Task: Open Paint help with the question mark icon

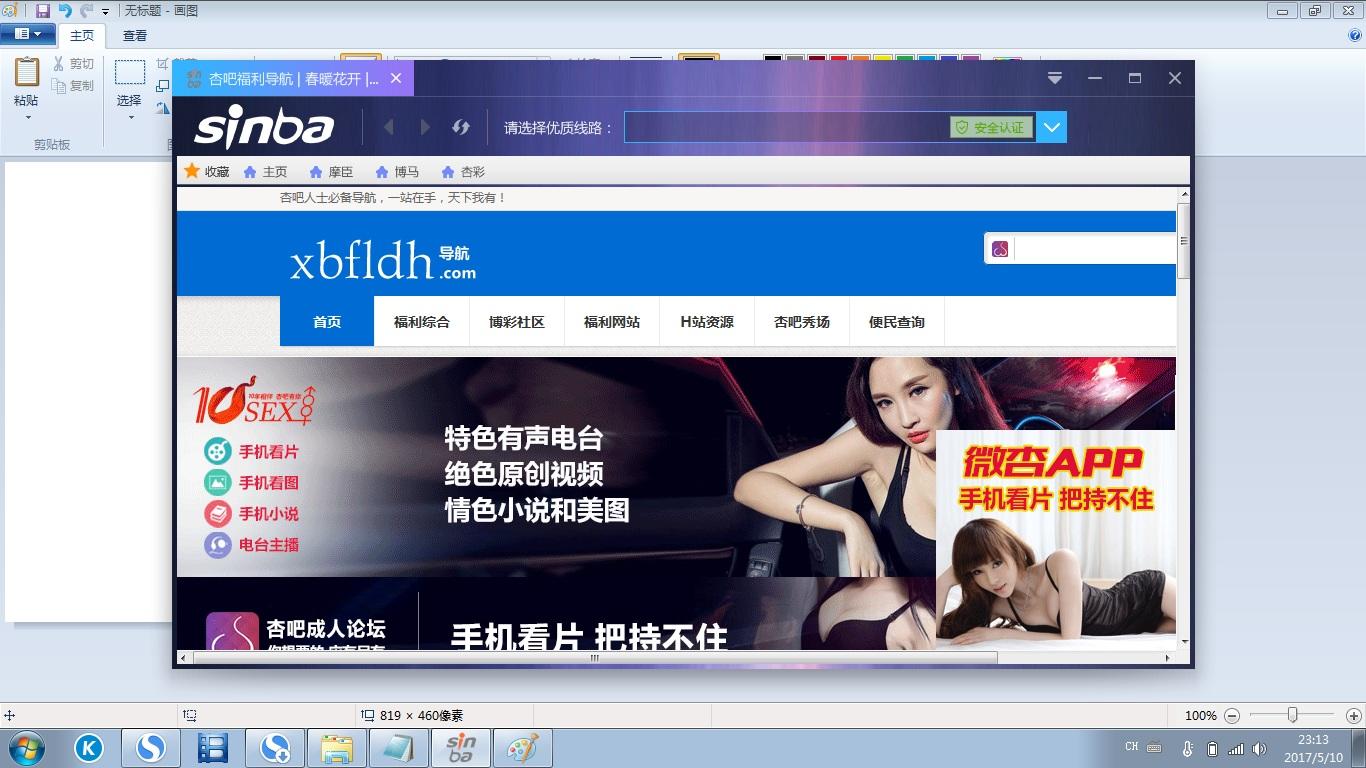Action: tap(1355, 35)
